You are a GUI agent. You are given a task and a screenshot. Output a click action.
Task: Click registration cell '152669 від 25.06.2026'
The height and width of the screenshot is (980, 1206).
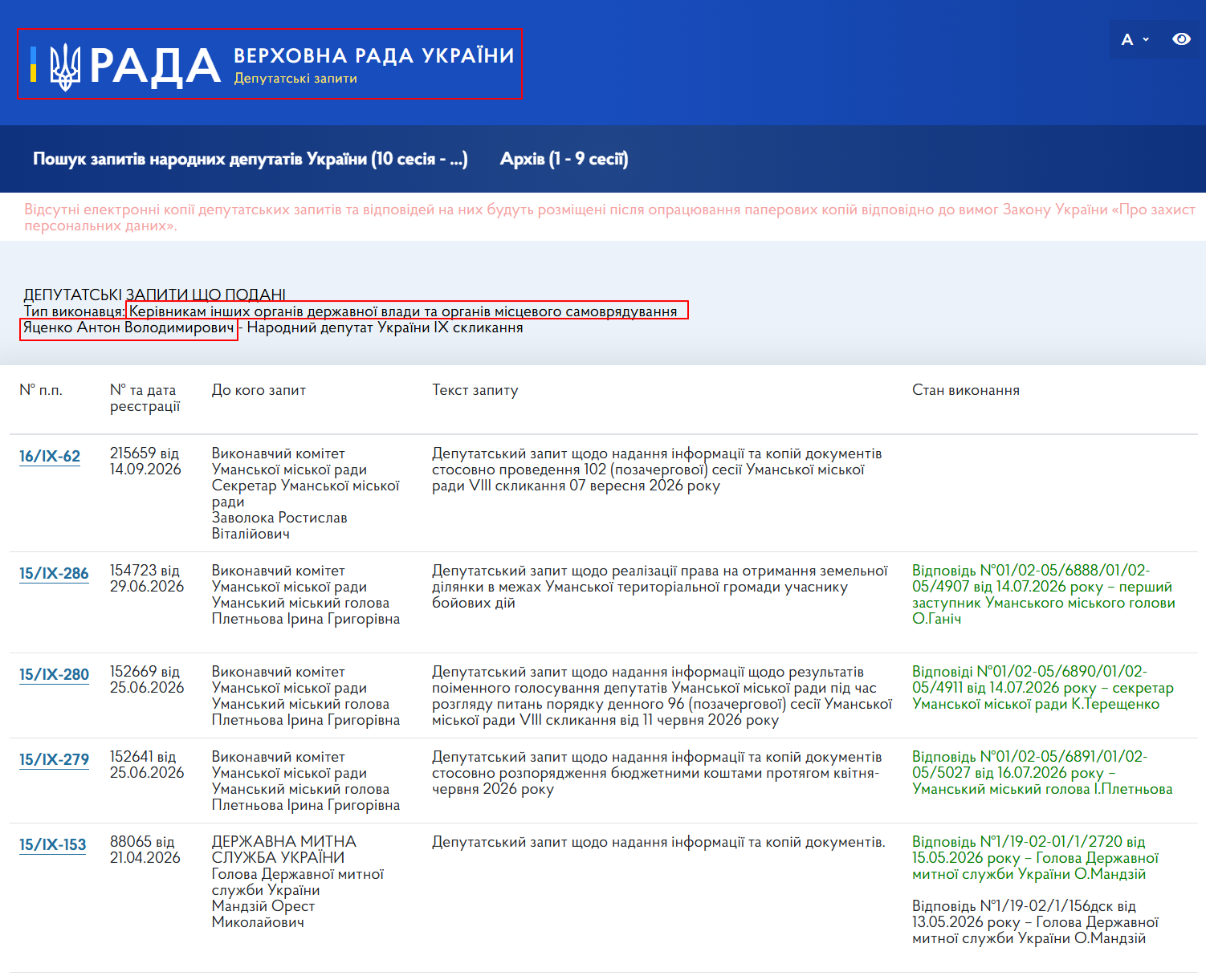pyautogui.click(x=147, y=680)
